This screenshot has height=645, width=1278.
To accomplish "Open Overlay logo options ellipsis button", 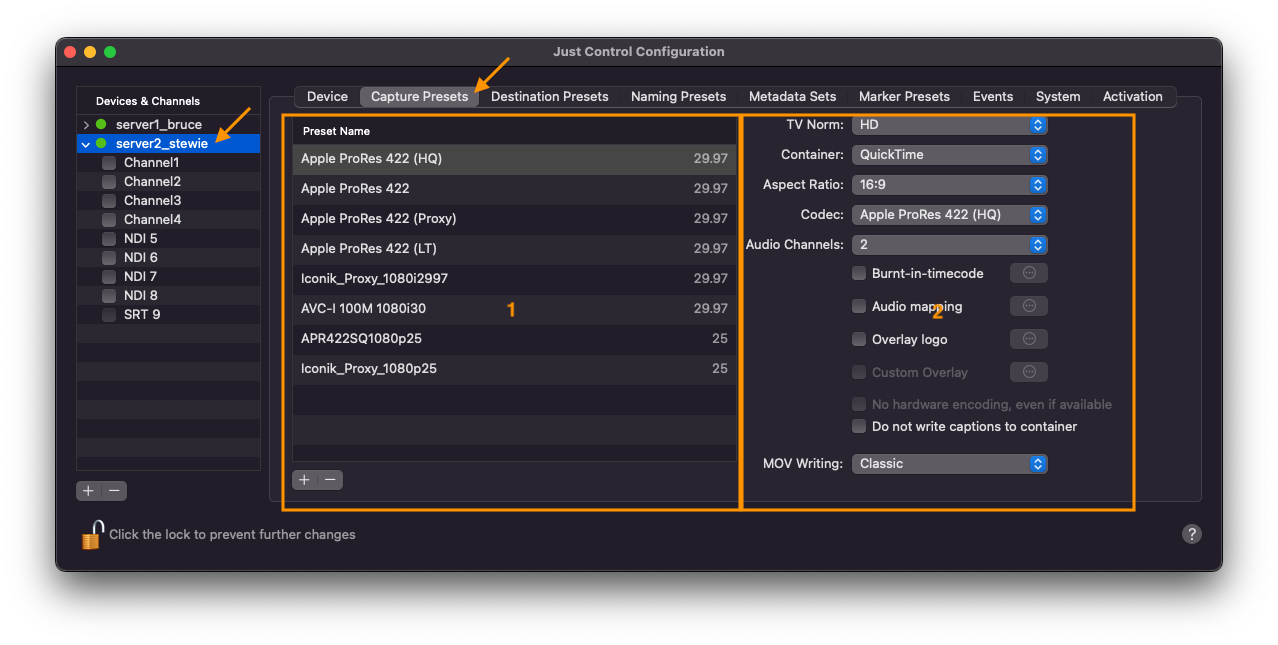I will [1029, 339].
